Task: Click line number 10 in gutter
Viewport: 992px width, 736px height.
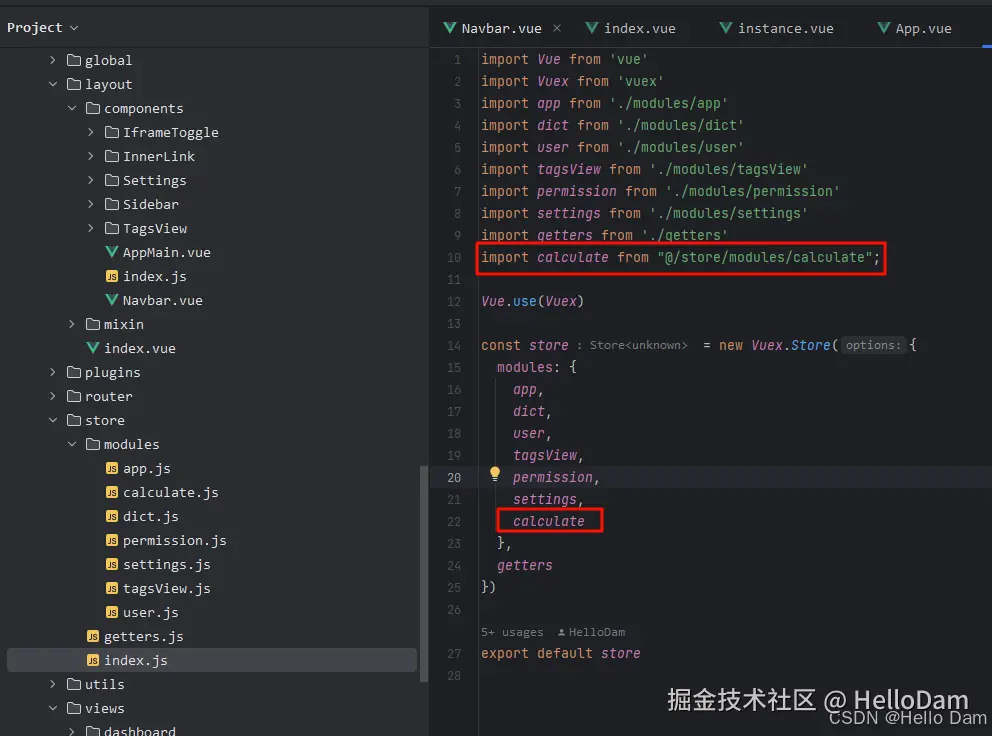Action: click(454, 258)
